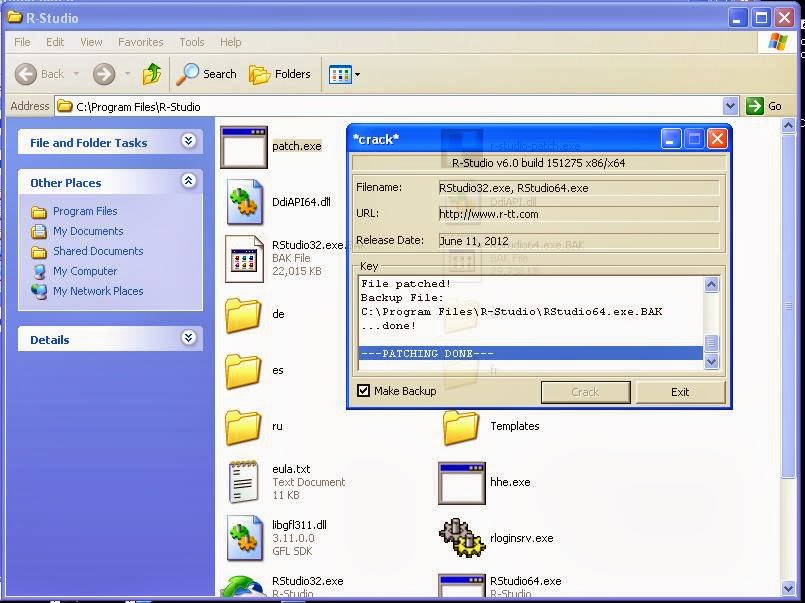The height and width of the screenshot is (603, 805).
Task: Open Back history dropdown arrow
Action: tap(76, 74)
